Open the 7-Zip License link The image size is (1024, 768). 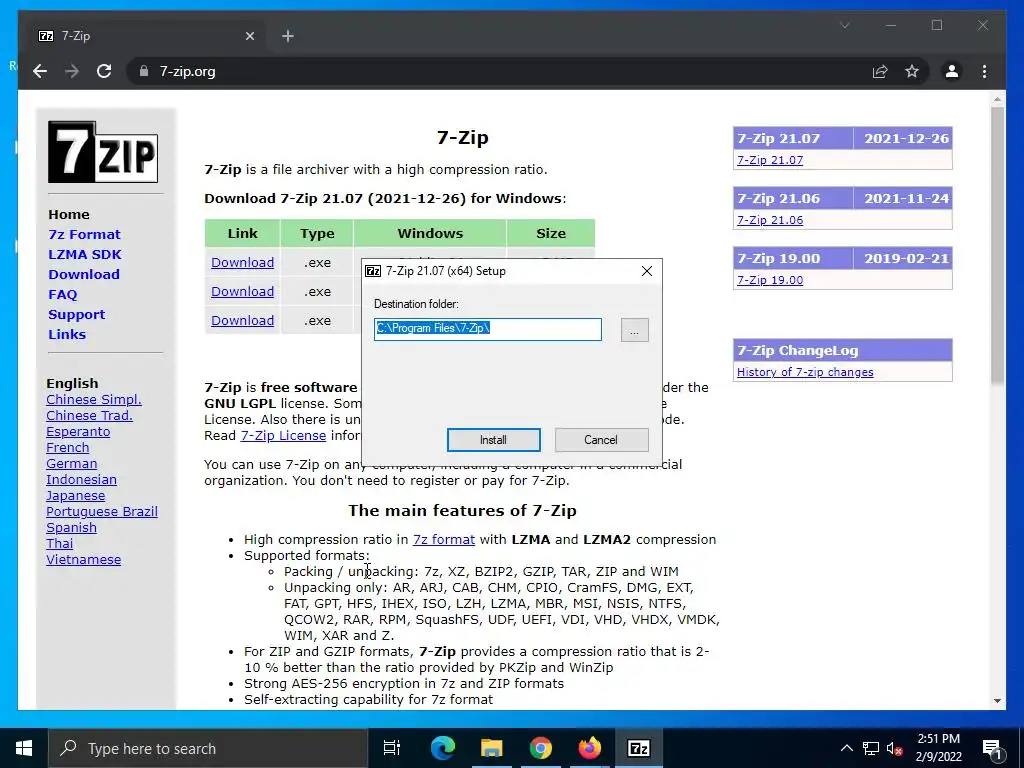coord(283,436)
